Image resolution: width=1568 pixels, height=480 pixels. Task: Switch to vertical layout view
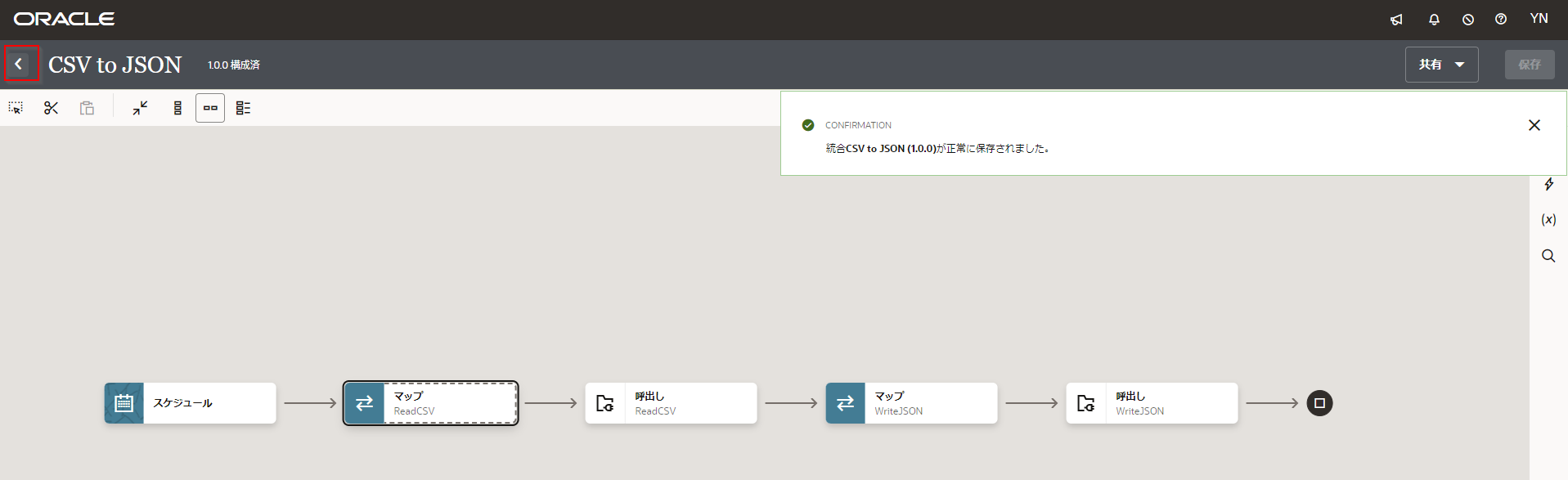tap(177, 108)
